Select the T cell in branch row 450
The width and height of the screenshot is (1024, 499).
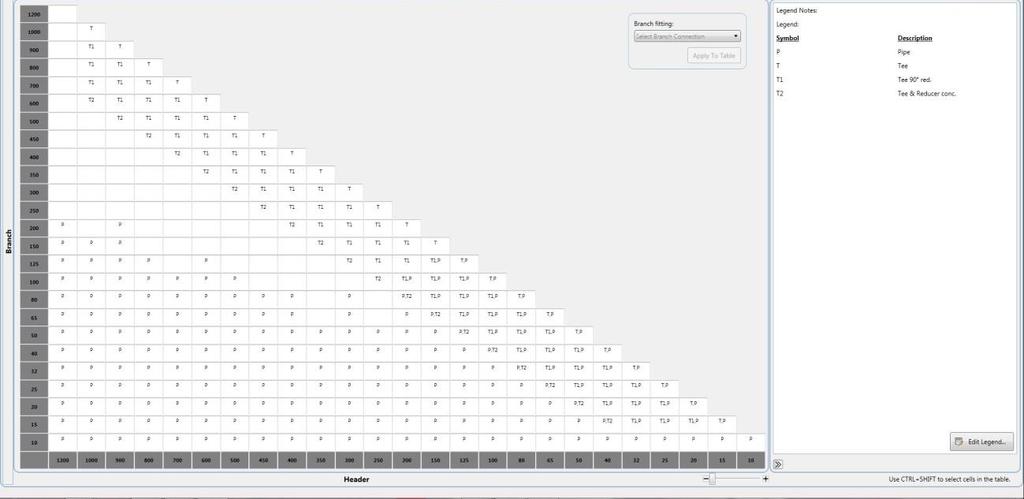(263, 138)
